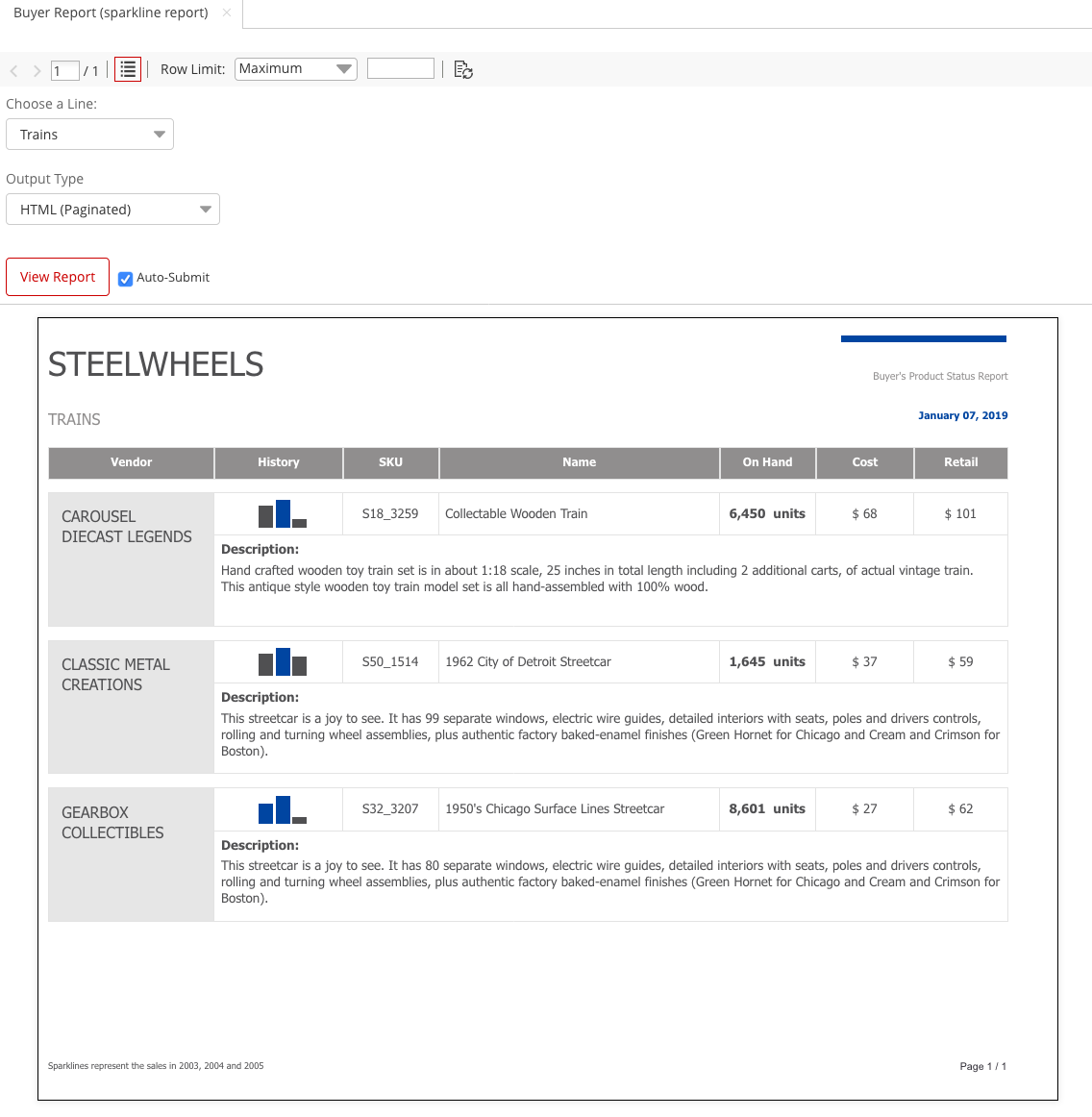Click vendor CAROUSEL DIECAST LEGENDS
Image resolution: width=1092 pixels, height=1117 pixels.
[127, 527]
